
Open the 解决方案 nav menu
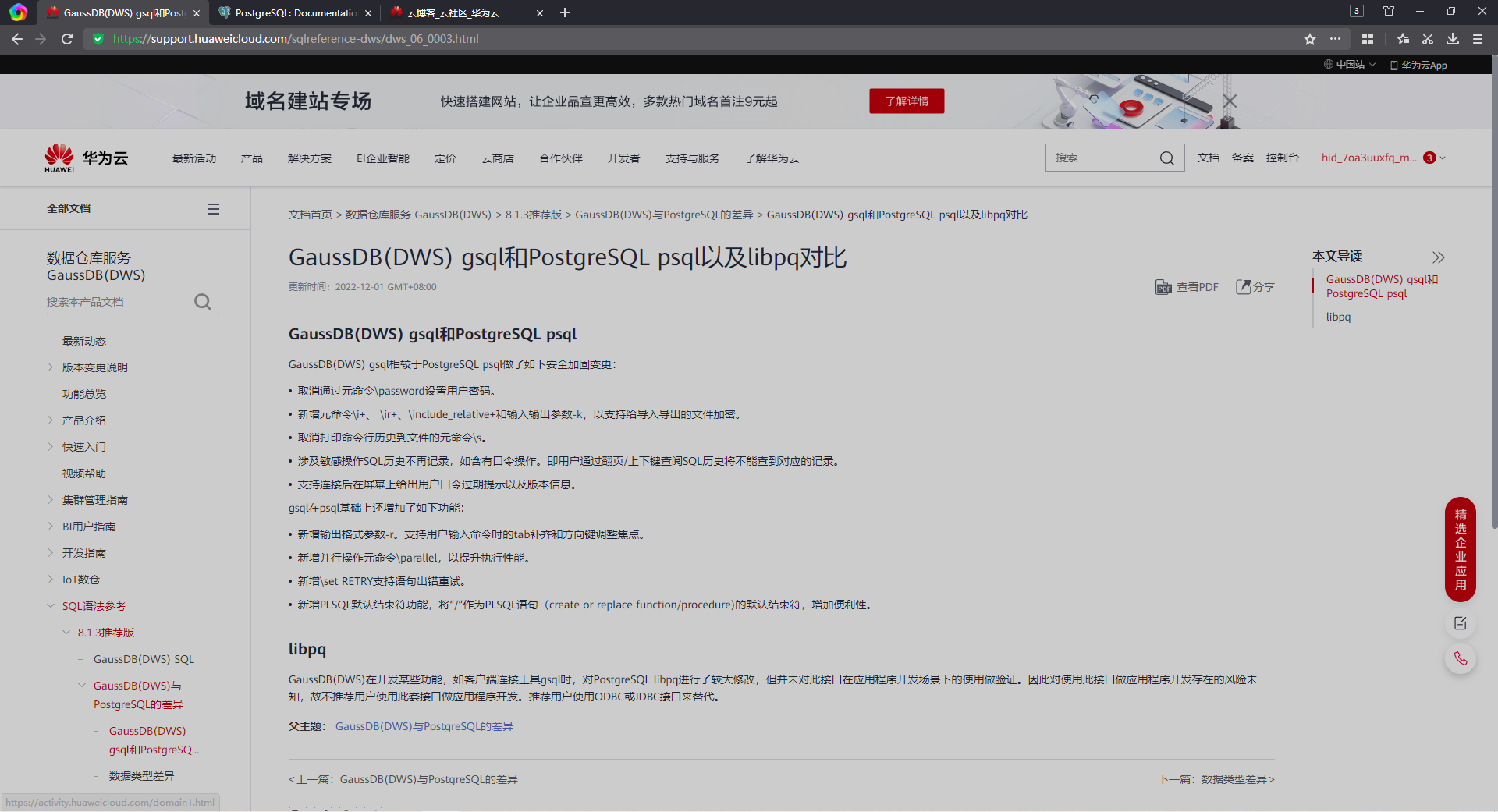[310, 158]
